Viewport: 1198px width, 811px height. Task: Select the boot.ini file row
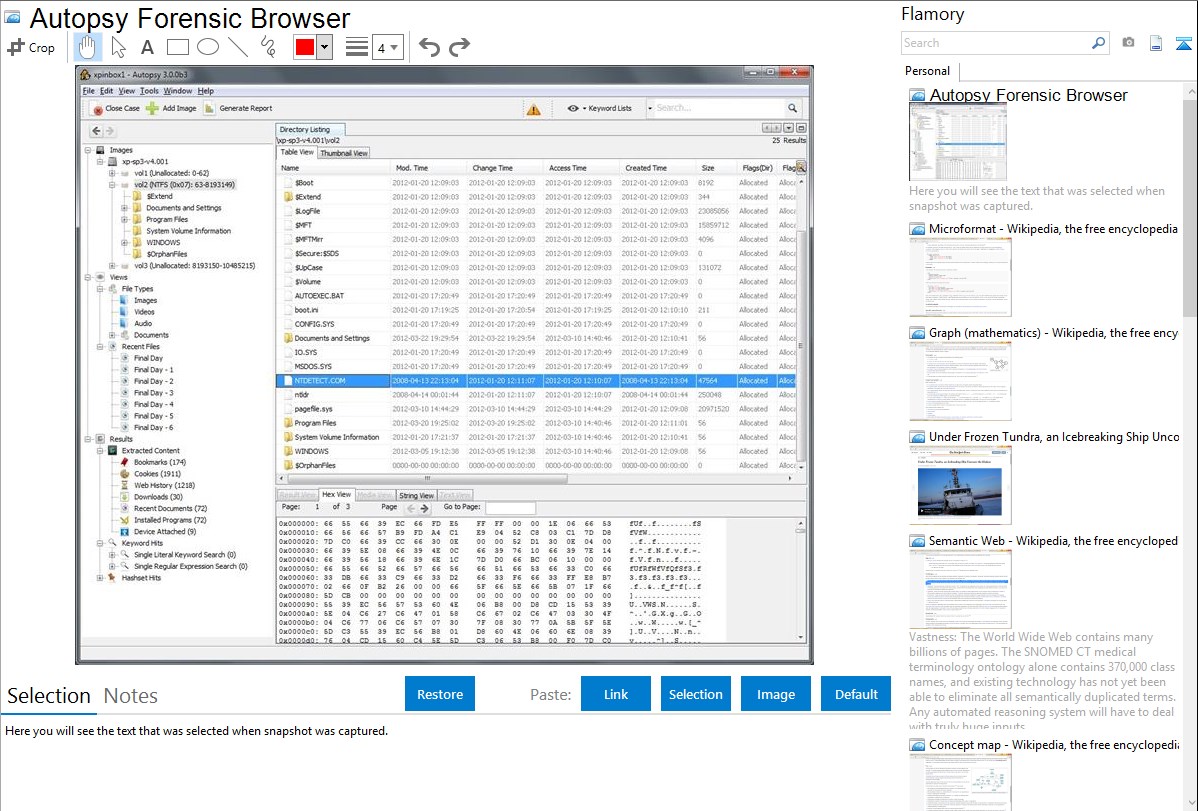pyautogui.click(x=537, y=310)
